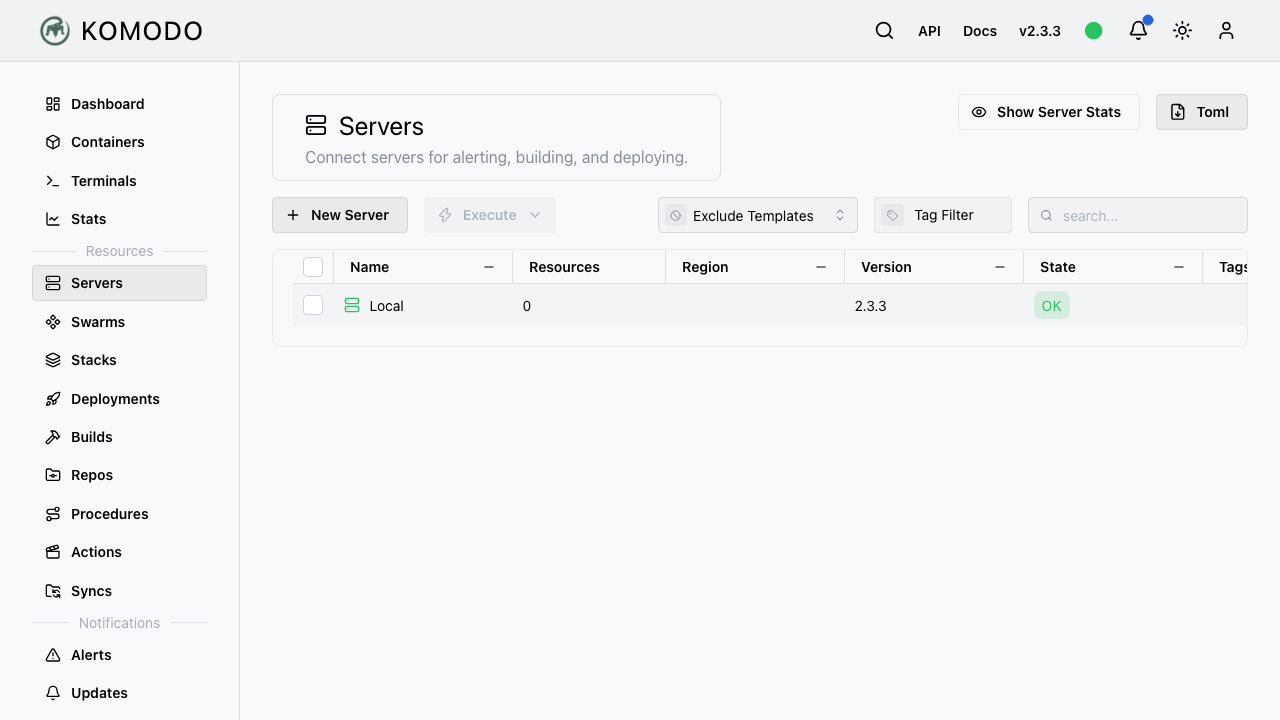Image resolution: width=1280 pixels, height=720 pixels.
Task: Open the Local server link
Action: (x=374, y=305)
